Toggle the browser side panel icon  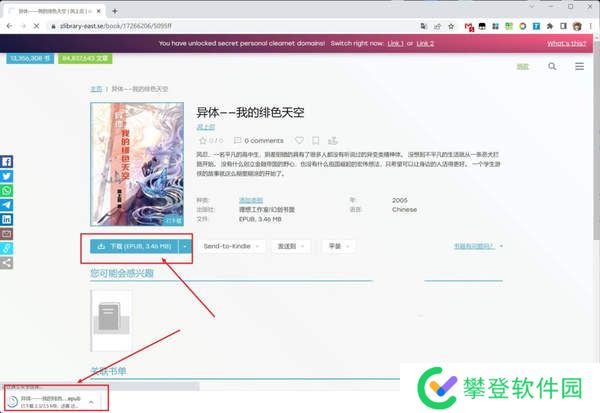click(x=563, y=26)
